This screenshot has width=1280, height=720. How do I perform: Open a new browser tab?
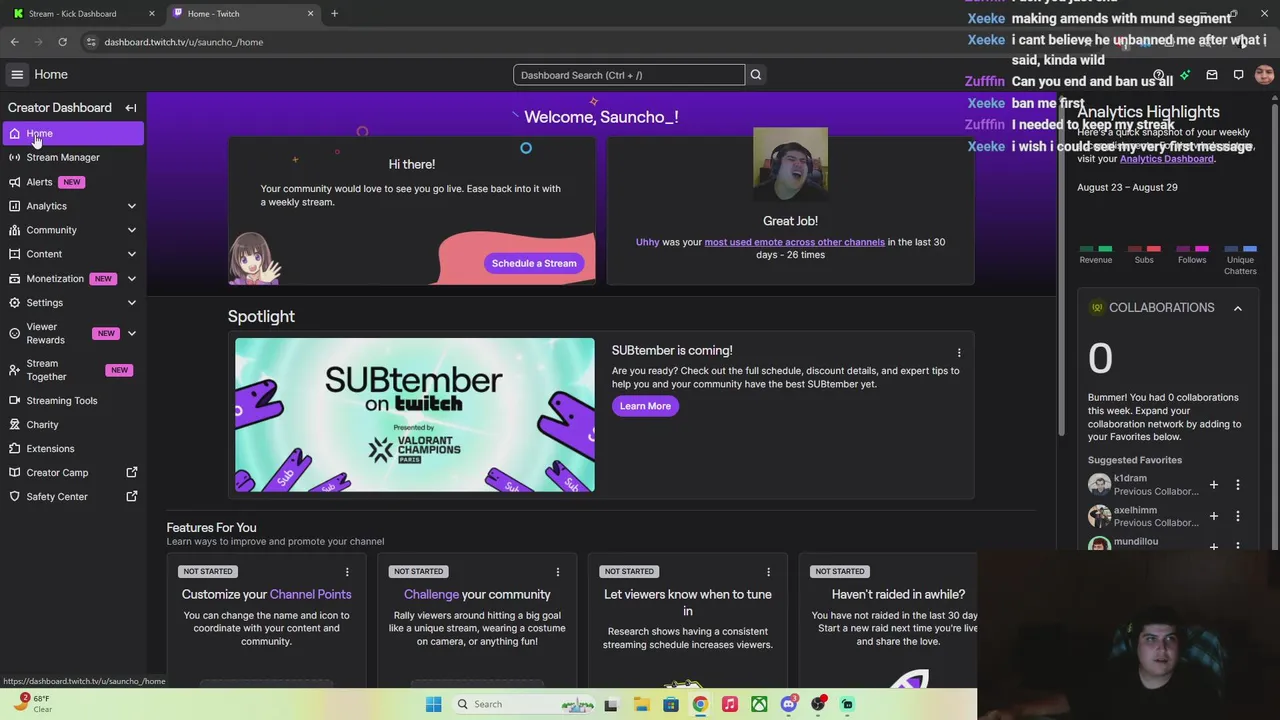(x=334, y=13)
